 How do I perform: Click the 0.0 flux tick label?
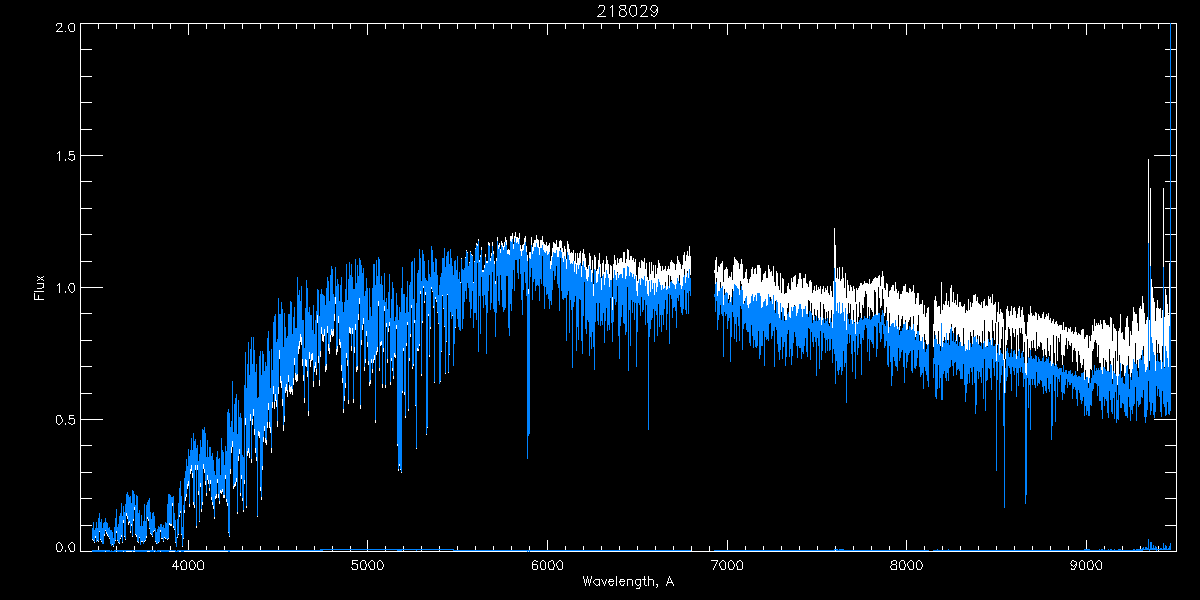[x=66, y=548]
